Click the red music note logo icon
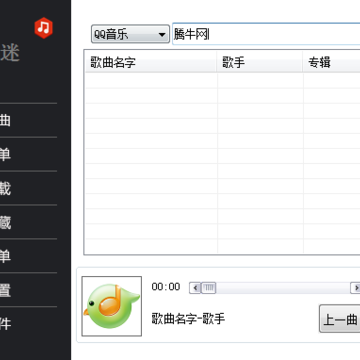Viewport: 360px width, 360px height. (44, 28)
